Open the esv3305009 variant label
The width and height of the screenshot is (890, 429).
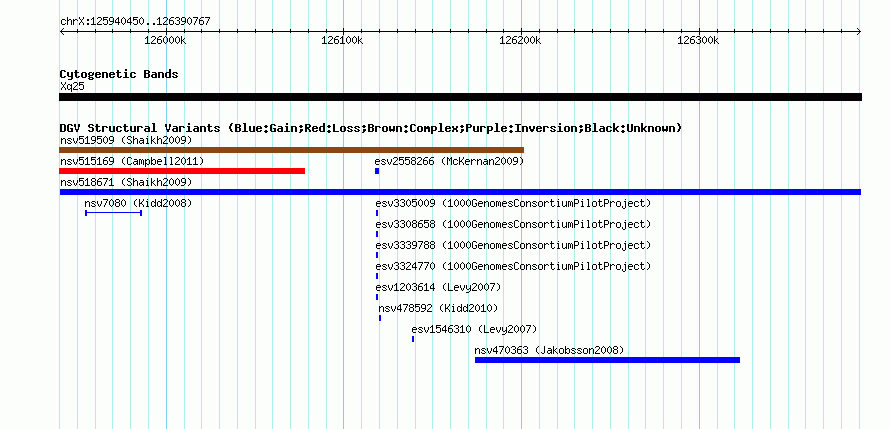tap(513, 203)
